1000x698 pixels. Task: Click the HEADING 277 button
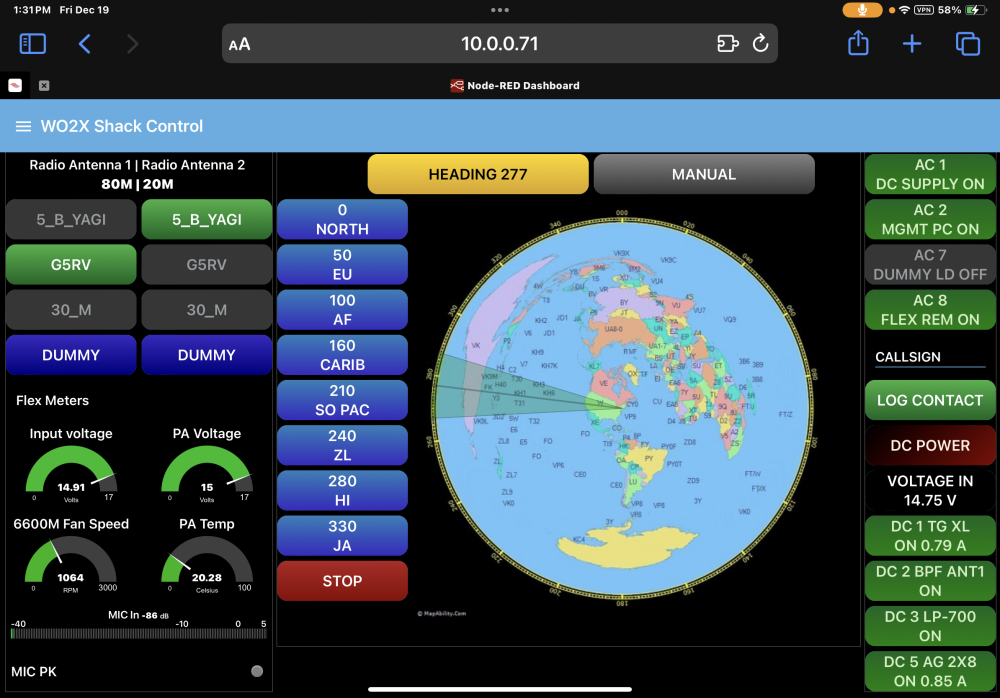pyautogui.click(x=478, y=174)
